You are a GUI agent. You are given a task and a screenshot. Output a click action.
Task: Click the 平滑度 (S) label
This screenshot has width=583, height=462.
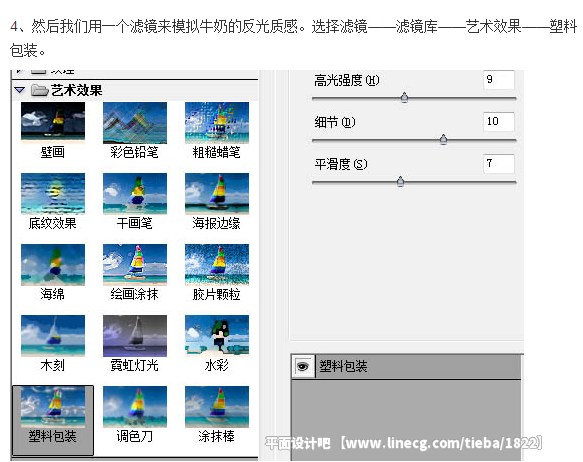pyautogui.click(x=341, y=164)
